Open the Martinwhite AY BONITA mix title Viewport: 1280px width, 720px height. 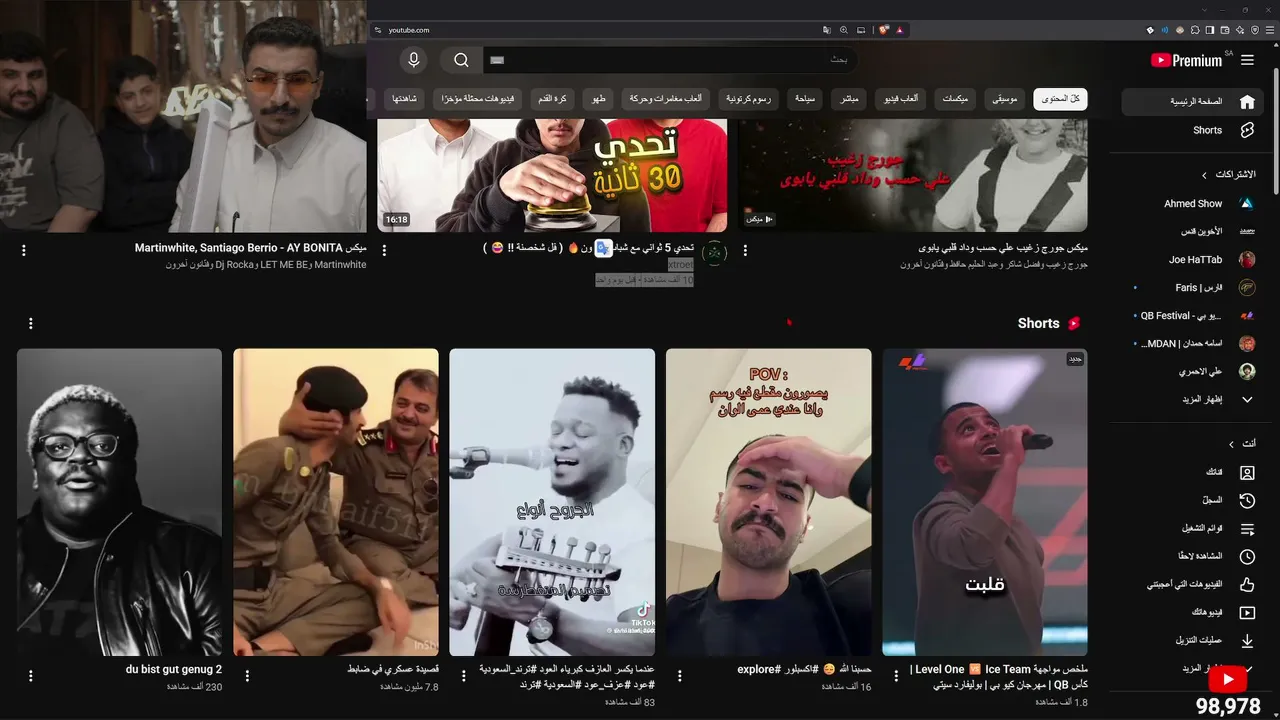pyautogui.click(x=251, y=248)
